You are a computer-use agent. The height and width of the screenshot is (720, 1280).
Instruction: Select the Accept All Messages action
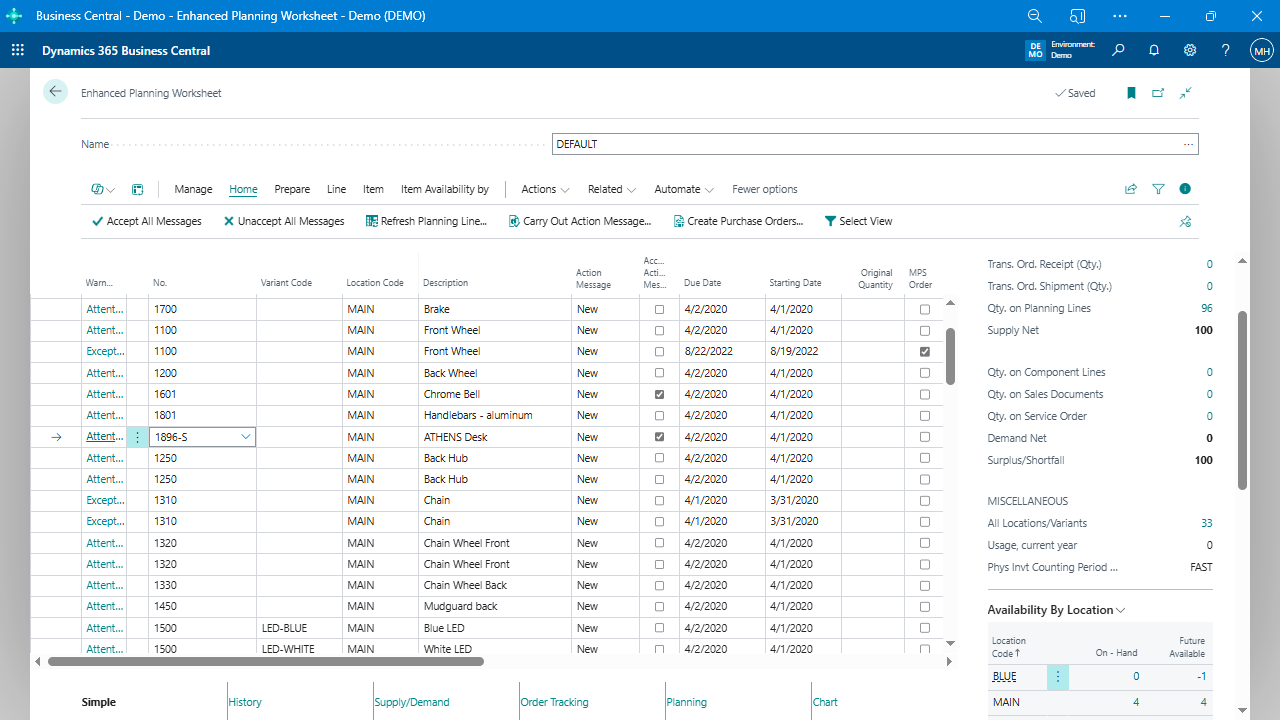(146, 221)
